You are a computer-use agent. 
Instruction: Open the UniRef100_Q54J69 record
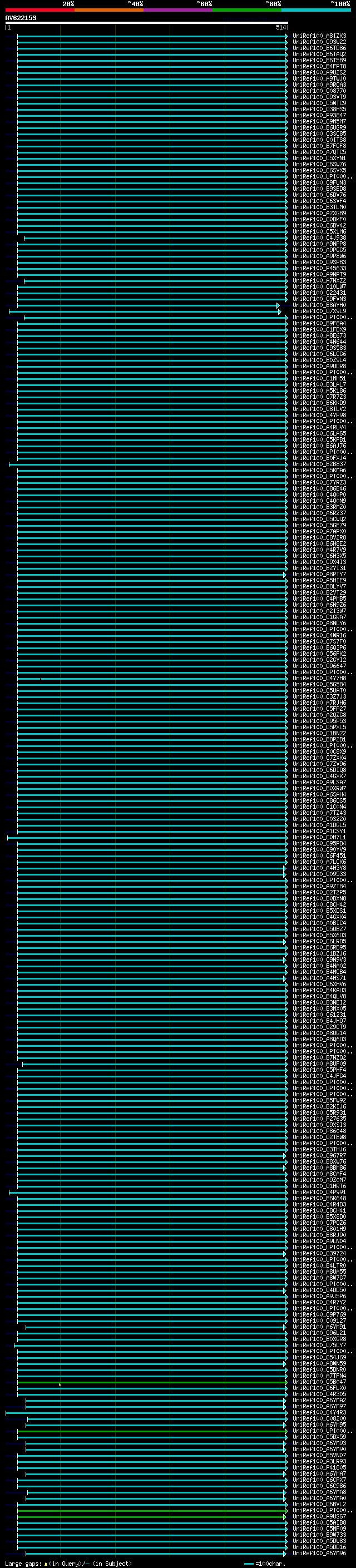point(319,1357)
